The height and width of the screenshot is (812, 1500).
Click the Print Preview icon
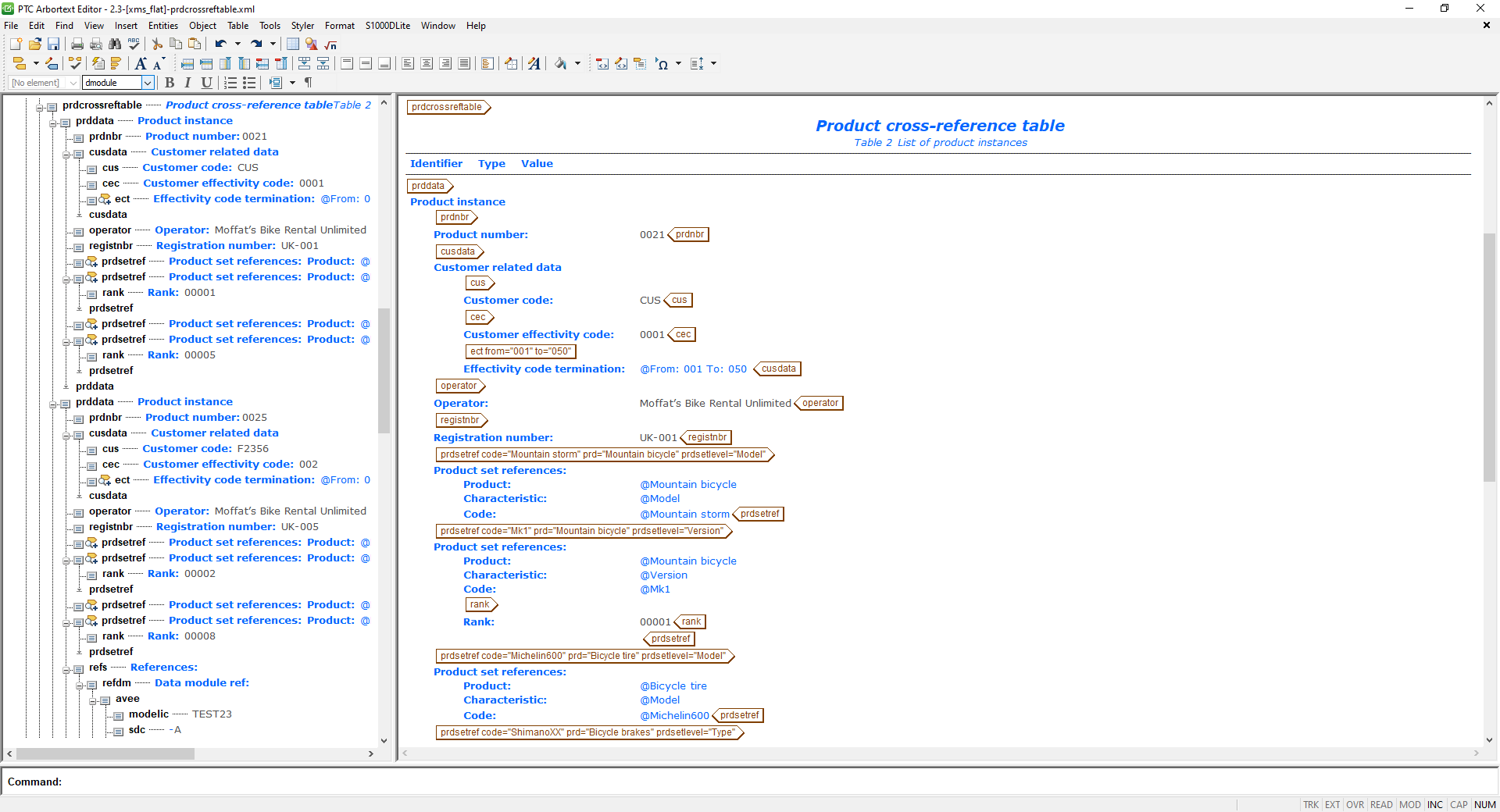(96, 44)
